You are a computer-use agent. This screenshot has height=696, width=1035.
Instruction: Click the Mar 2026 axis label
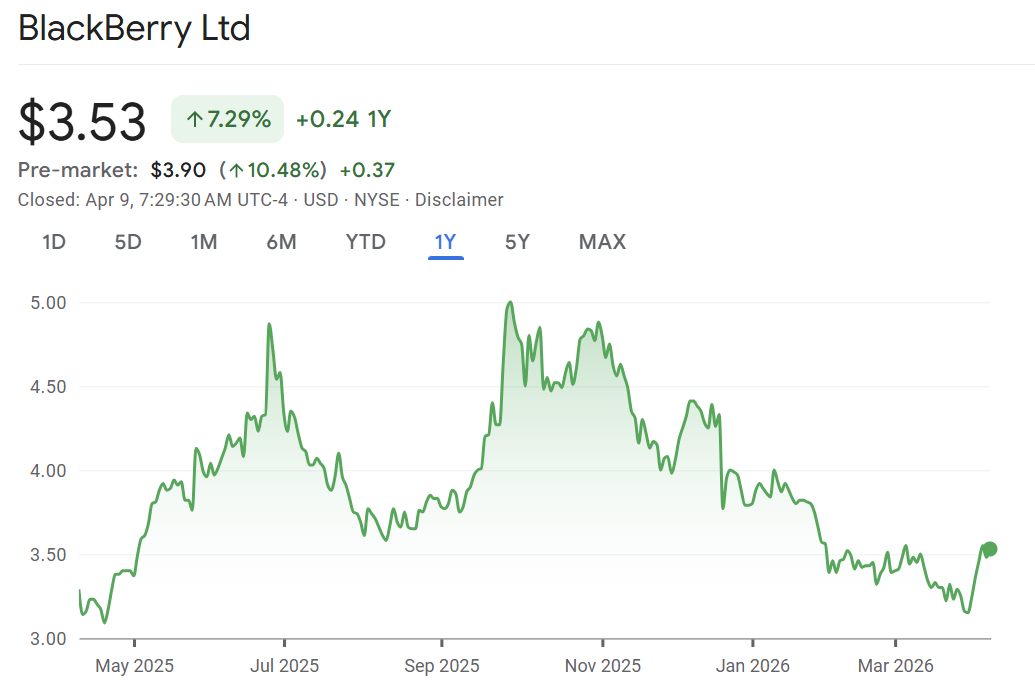895,666
